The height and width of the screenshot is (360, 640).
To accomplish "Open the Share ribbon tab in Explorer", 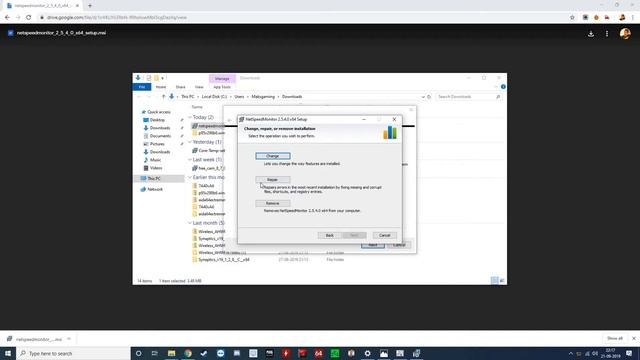I will [x=180, y=87].
